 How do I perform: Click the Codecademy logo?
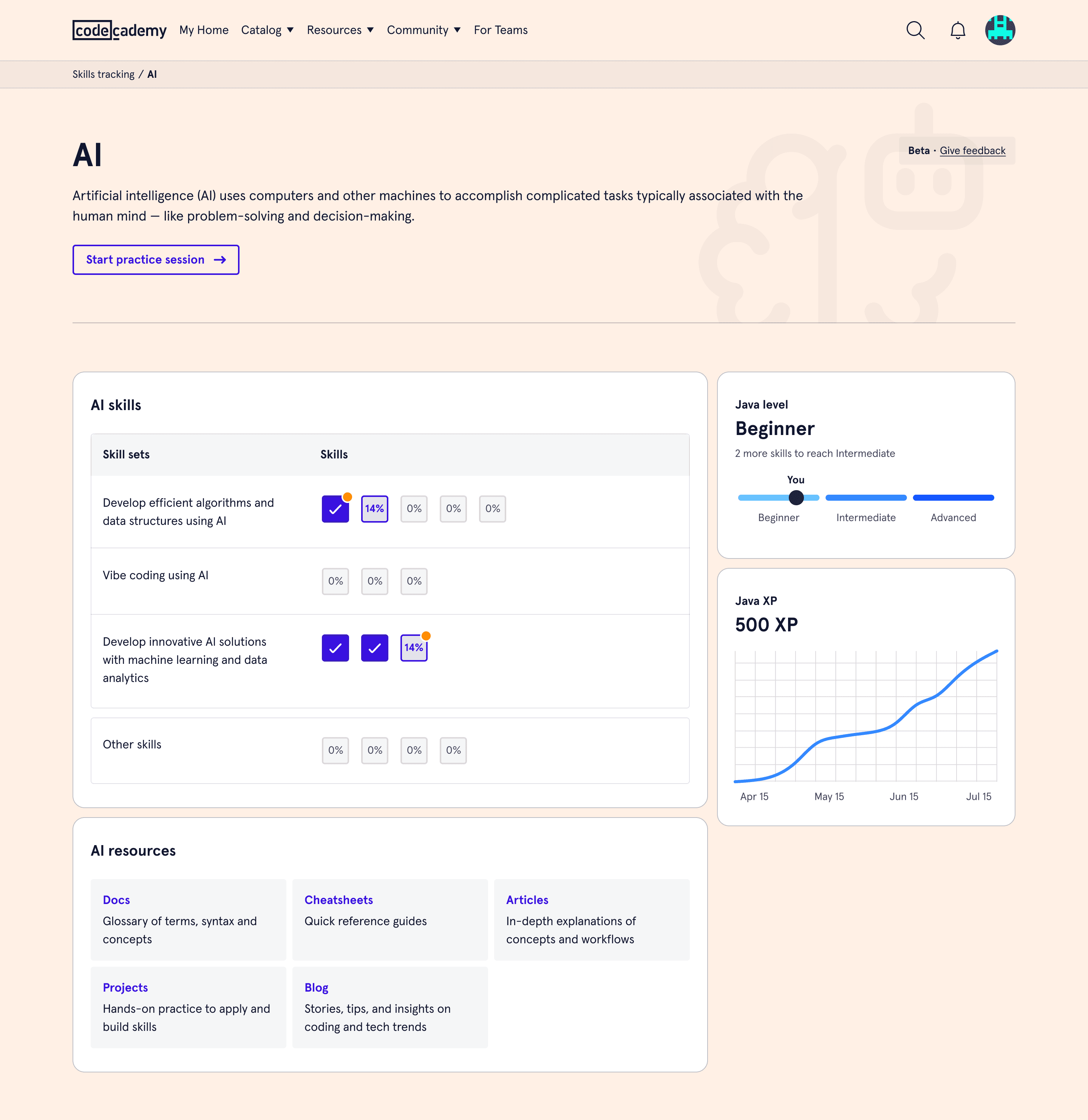(119, 30)
